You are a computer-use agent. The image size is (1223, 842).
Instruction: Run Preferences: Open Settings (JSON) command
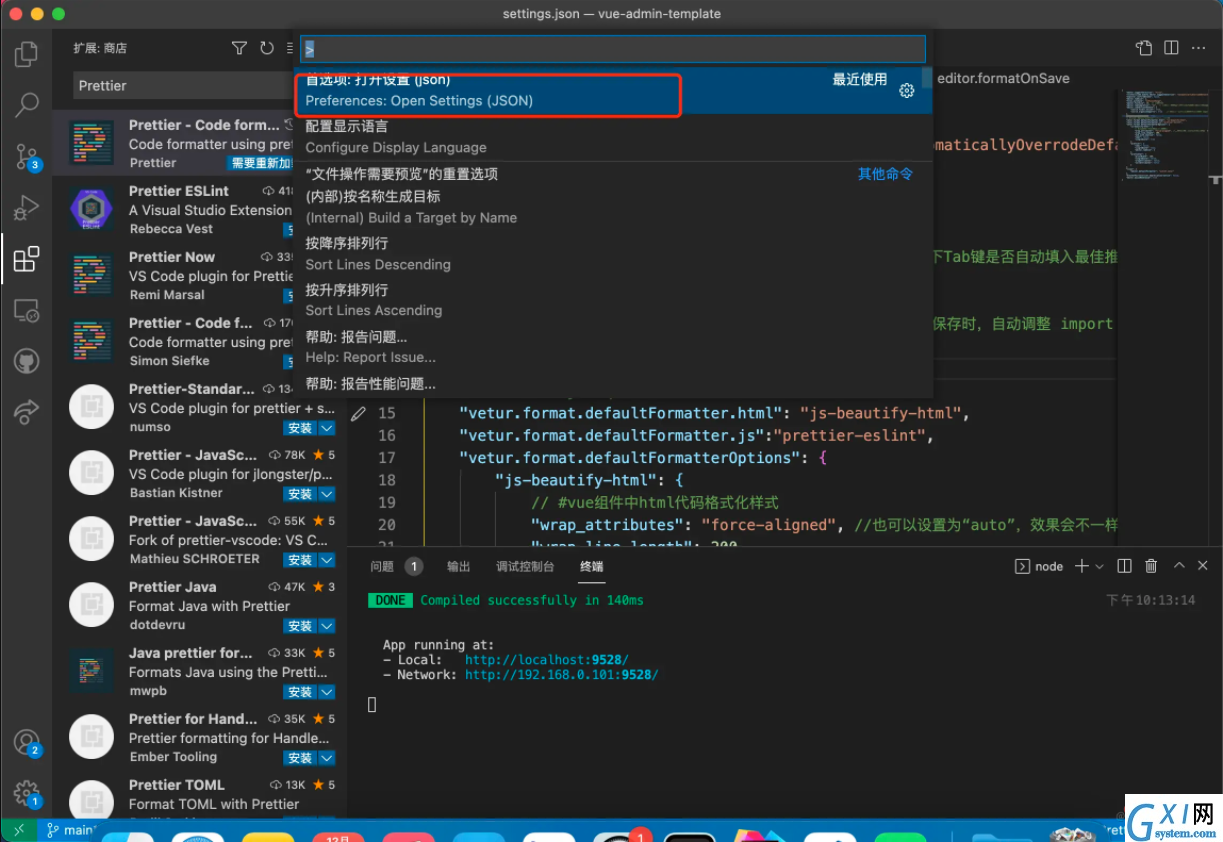(613, 90)
